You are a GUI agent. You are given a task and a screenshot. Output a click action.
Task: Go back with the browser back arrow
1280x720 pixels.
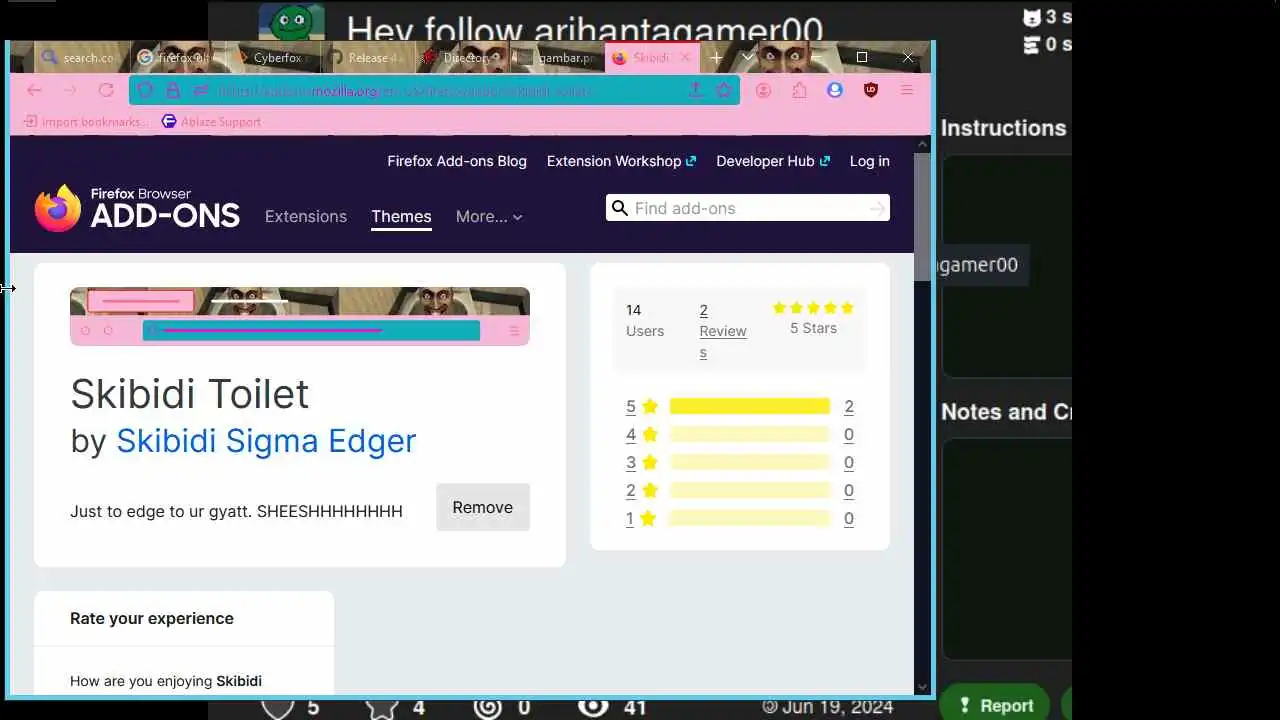pos(34,90)
